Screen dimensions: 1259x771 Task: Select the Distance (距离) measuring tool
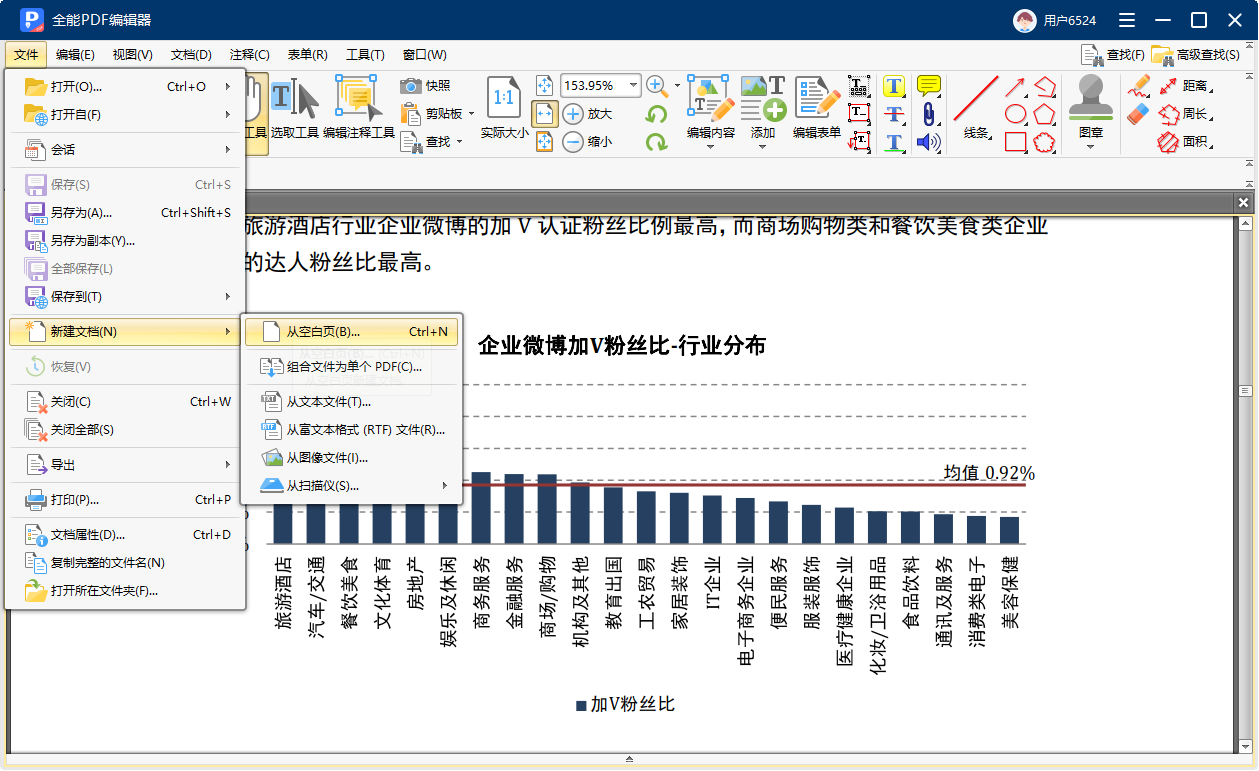(x=1184, y=86)
